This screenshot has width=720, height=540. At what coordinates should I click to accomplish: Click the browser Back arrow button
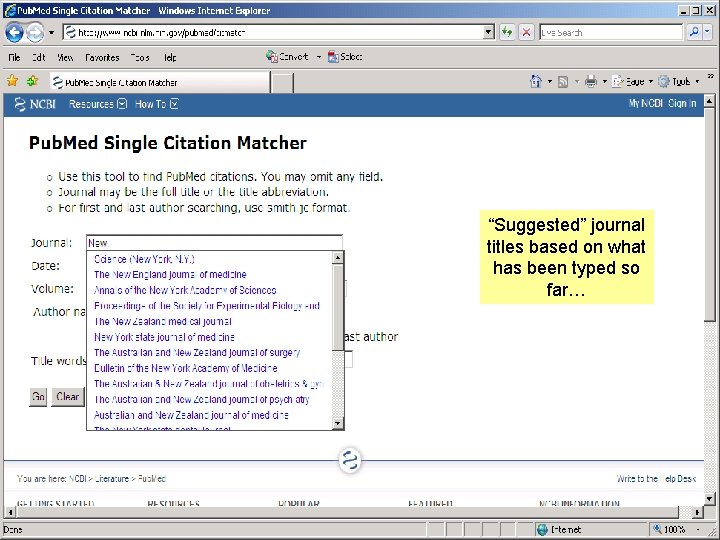tap(14, 33)
